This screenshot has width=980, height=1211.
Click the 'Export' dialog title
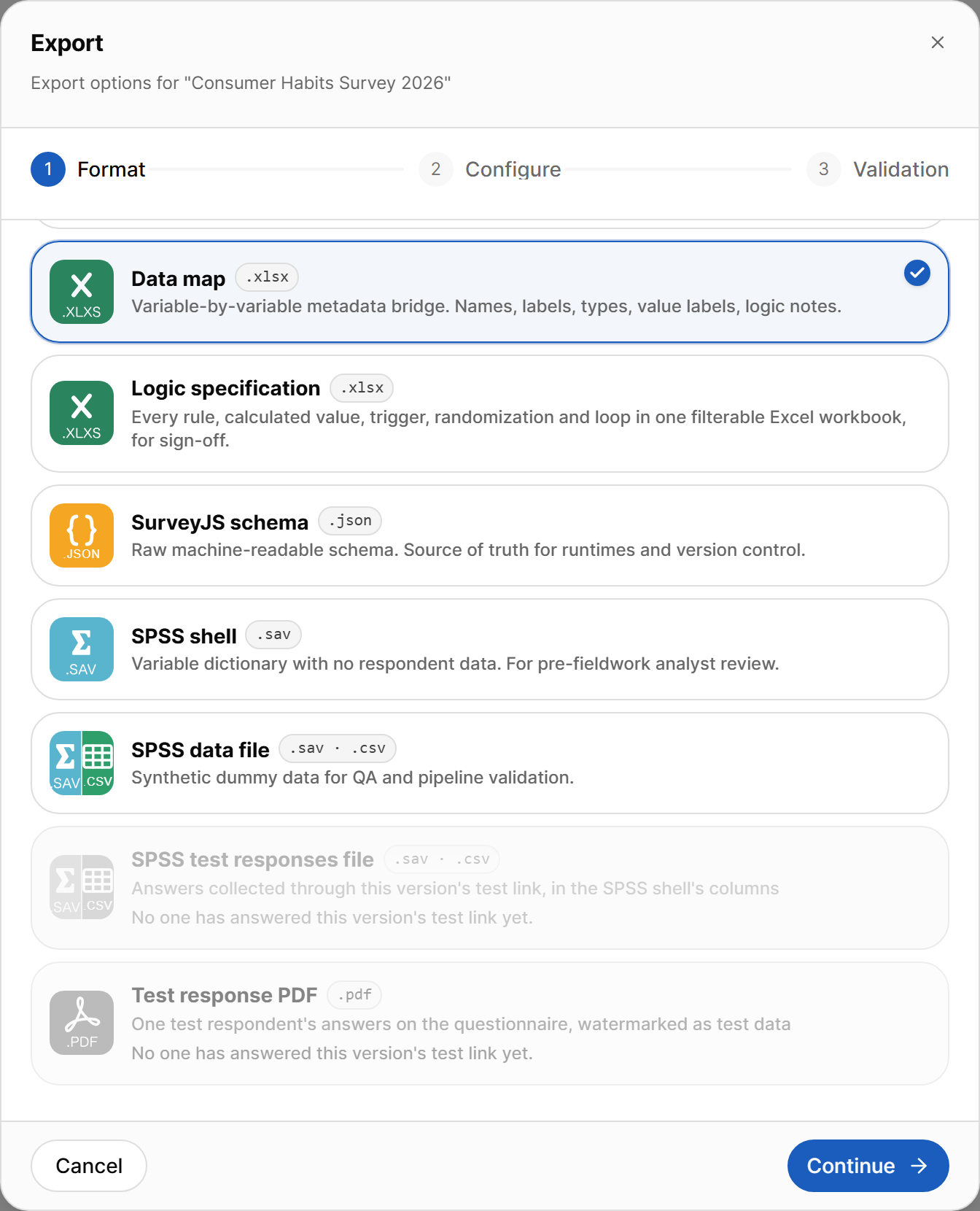tap(67, 43)
